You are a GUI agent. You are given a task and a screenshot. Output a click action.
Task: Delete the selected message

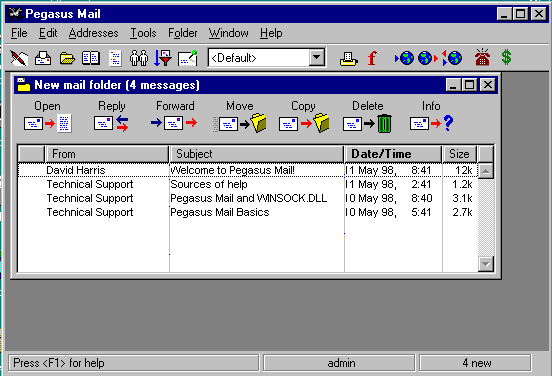[x=368, y=116]
